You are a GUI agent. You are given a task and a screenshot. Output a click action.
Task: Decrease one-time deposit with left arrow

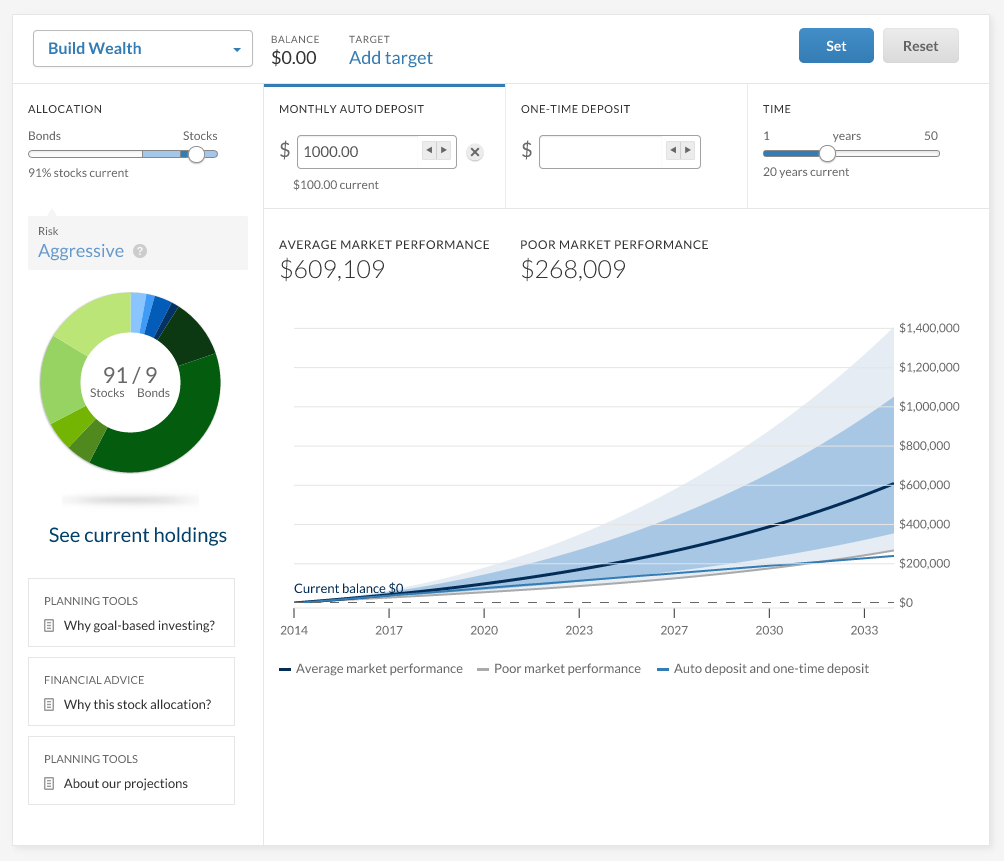[x=673, y=150]
